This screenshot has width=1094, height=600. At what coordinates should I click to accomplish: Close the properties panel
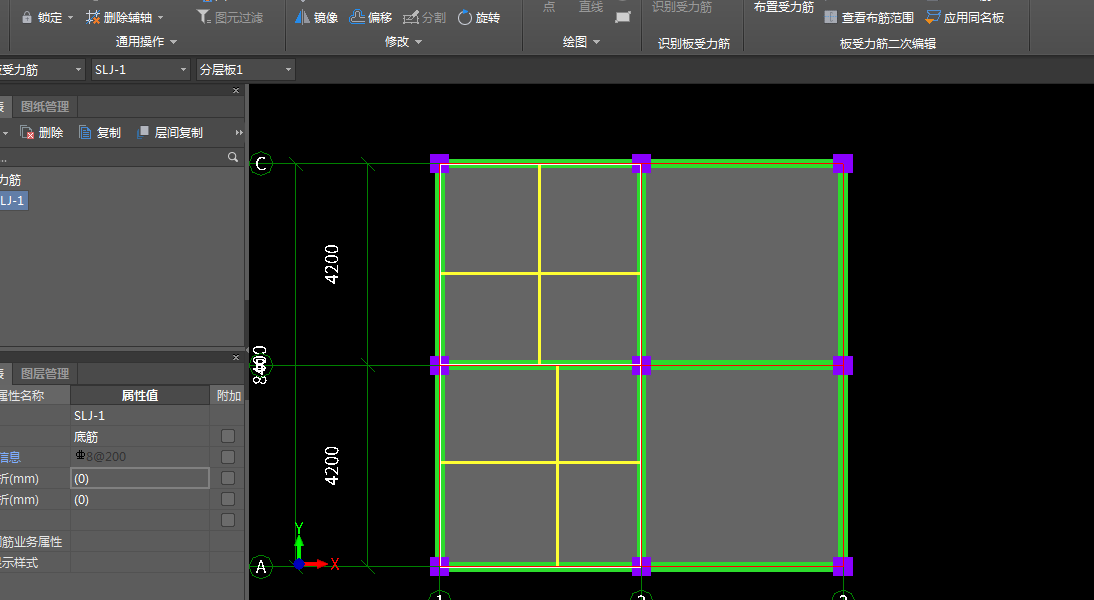point(236,357)
